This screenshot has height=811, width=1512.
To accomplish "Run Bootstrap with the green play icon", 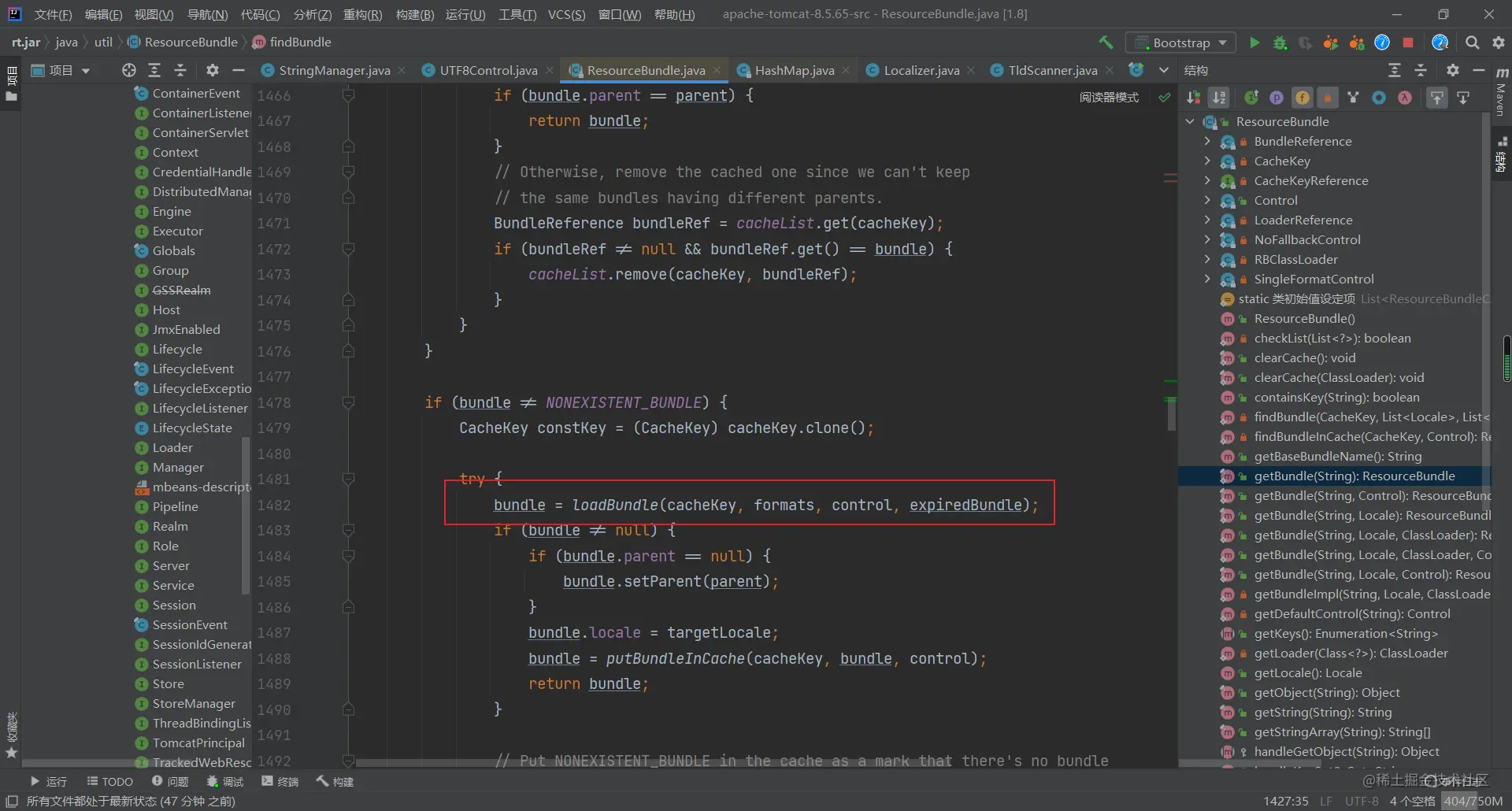I will click(1254, 43).
